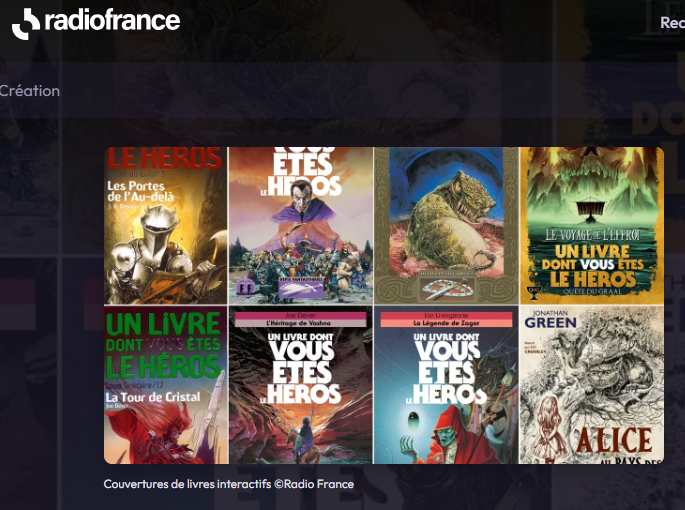Open the Les Portes de l'Au-delà cover
This screenshot has height=510, width=685.
(x=166, y=226)
